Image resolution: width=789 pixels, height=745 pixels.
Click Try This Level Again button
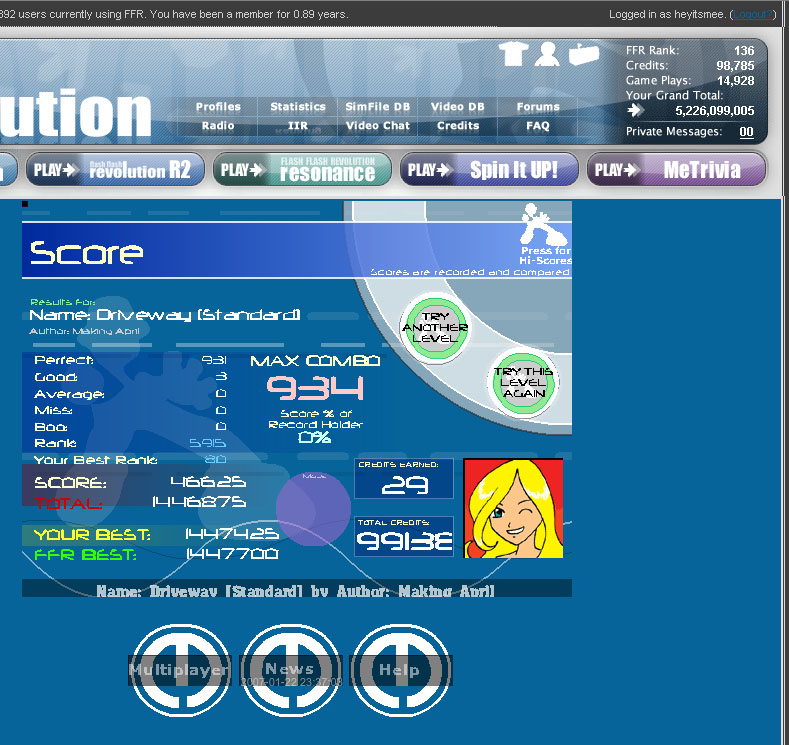523,382
